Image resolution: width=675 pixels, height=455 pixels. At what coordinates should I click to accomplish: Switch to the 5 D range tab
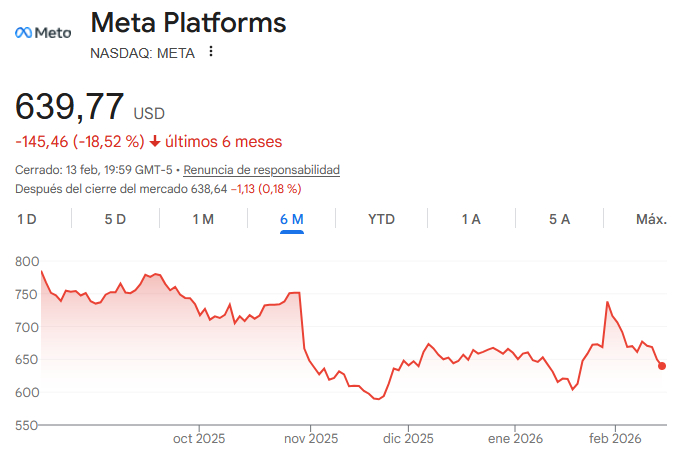click(115, 219)
